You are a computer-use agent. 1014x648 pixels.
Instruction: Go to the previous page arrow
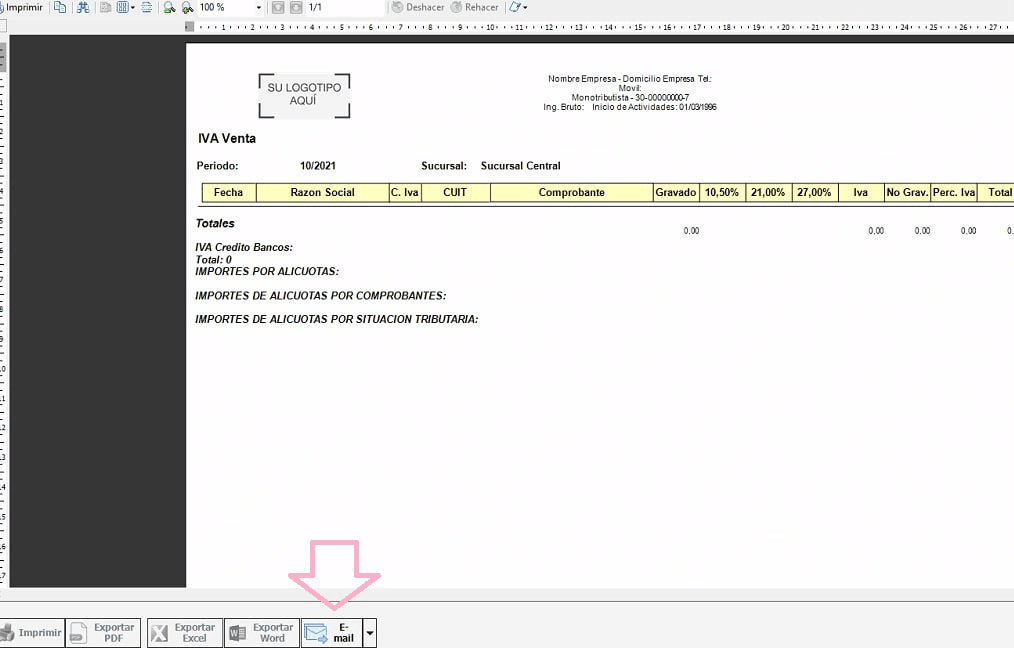[278, 7]
